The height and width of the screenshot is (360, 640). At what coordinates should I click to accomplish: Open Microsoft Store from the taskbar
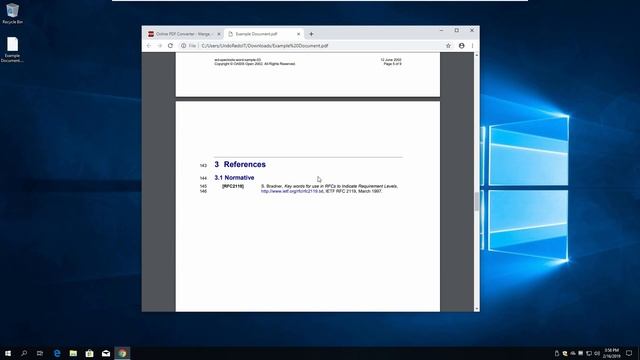pyautogui.click(x=89, y=353)
